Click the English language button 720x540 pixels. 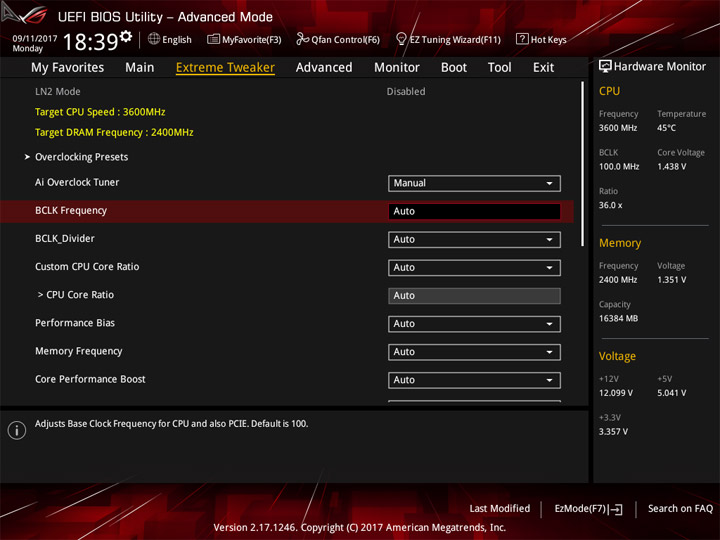click(170, 39)
